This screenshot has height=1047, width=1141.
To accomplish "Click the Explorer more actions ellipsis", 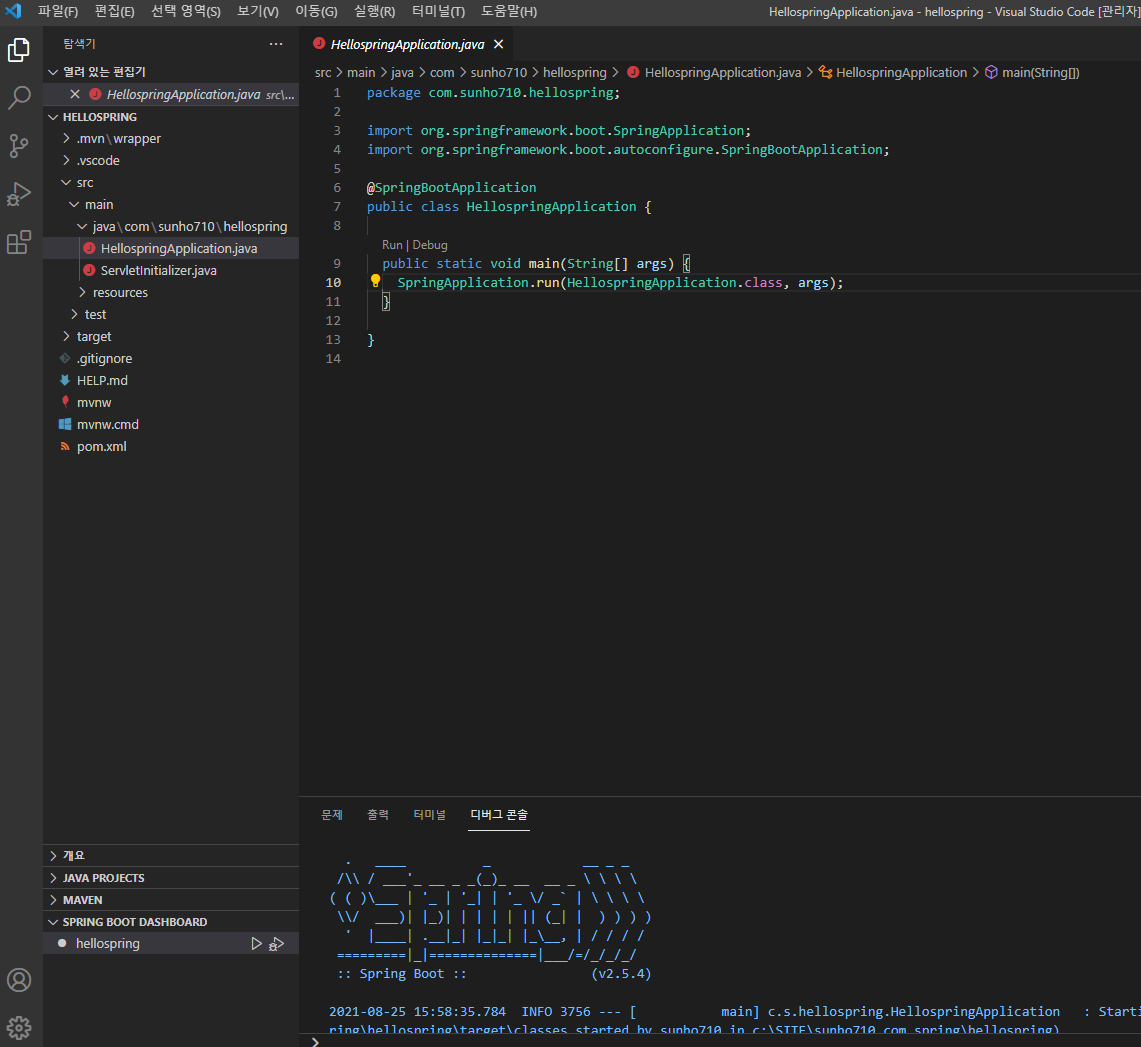I will (x=276, y=44).
